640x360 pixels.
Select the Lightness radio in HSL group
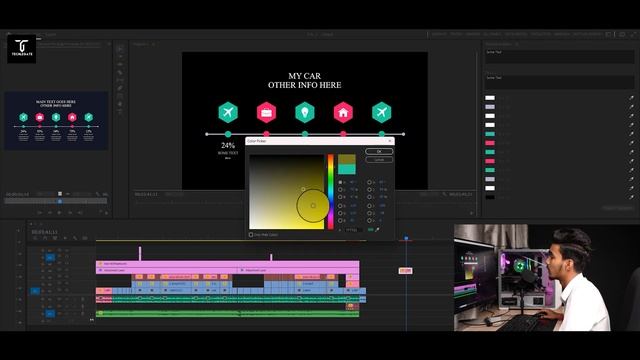click(369, 197)
